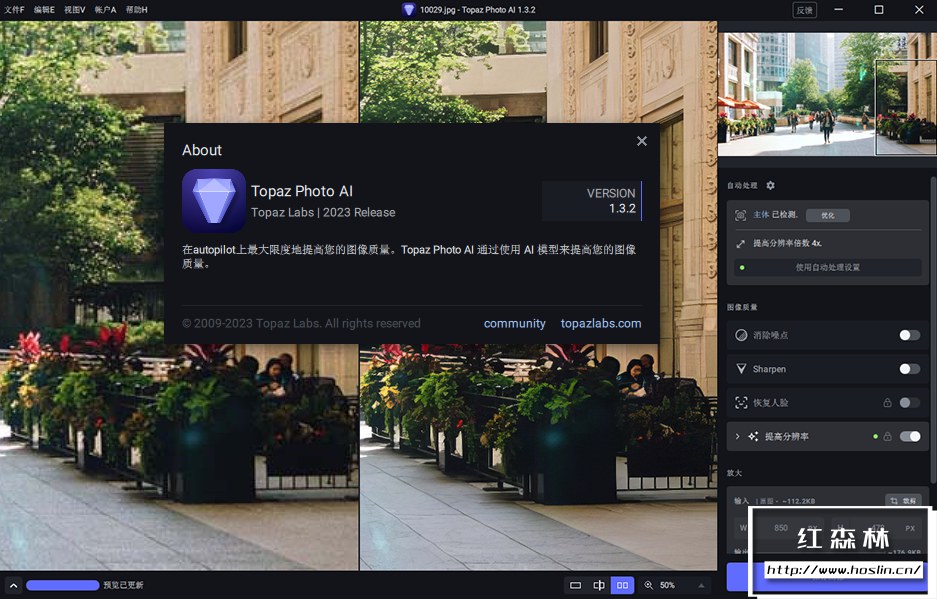Expand the 提高分辨率 settings chevron
Image resolution: width=937 pixels, height=599 pixels.
[x=737, y=436]
